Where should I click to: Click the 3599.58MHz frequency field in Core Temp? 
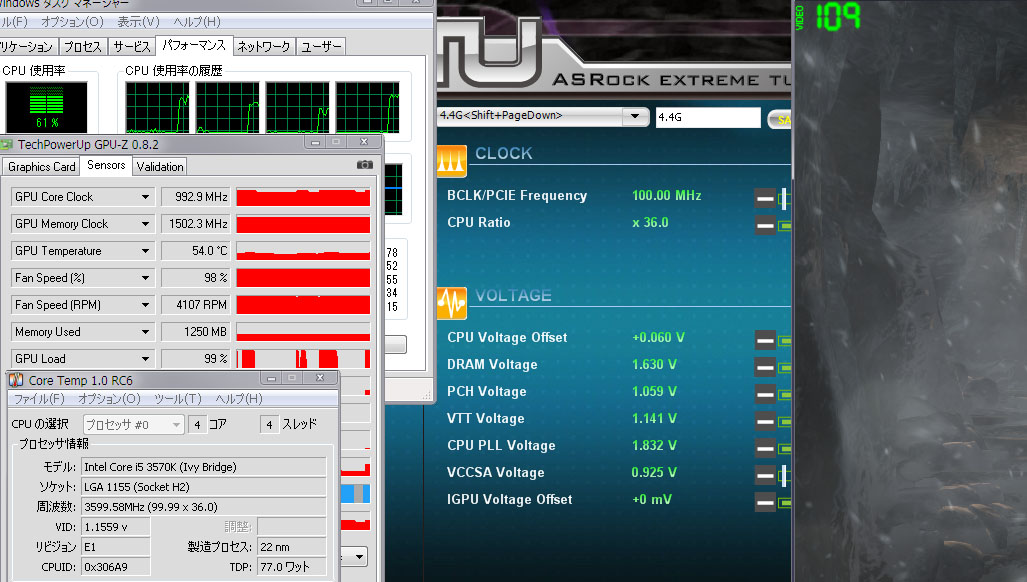[x=204, y=507]
